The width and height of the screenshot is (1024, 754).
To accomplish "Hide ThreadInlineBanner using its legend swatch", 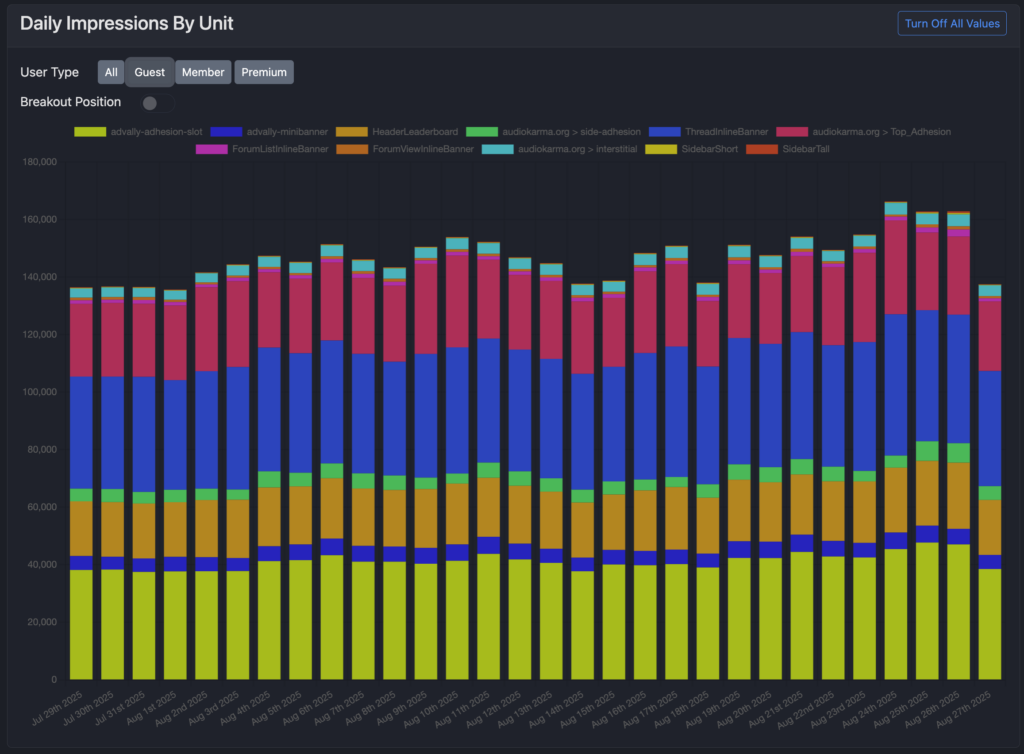I will pyautogui.click(x=665, y=132).
